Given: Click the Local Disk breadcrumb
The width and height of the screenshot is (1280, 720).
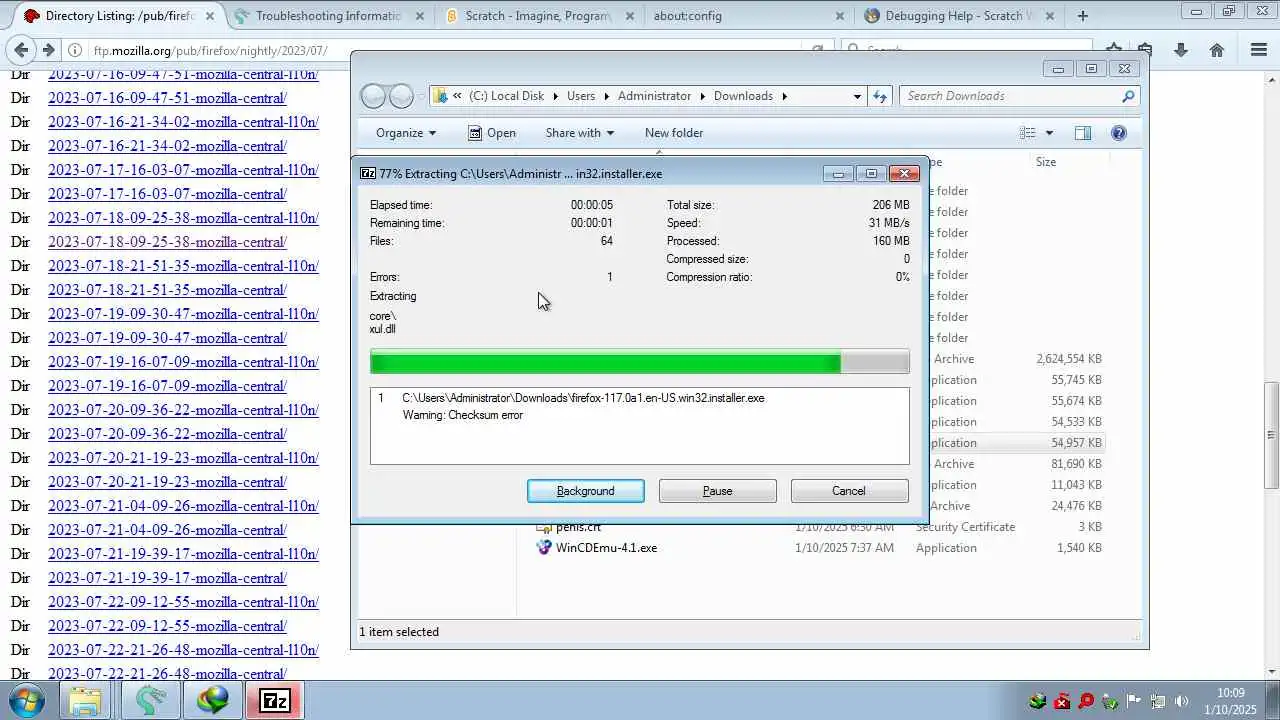Looking at the screenshot, I should pos(507,96).
